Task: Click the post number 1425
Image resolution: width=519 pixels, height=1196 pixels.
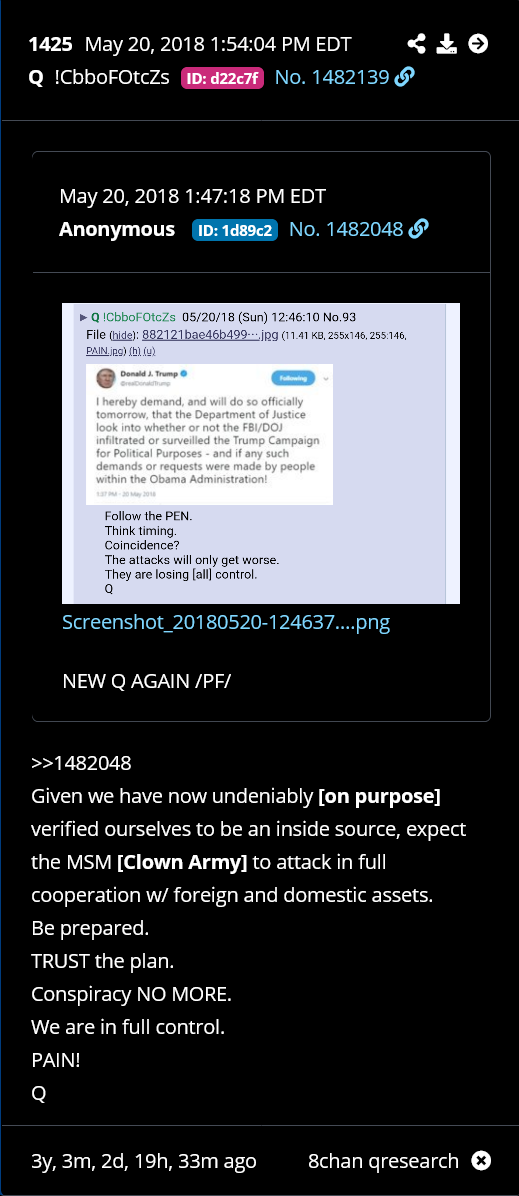Action: coord(50,44)
